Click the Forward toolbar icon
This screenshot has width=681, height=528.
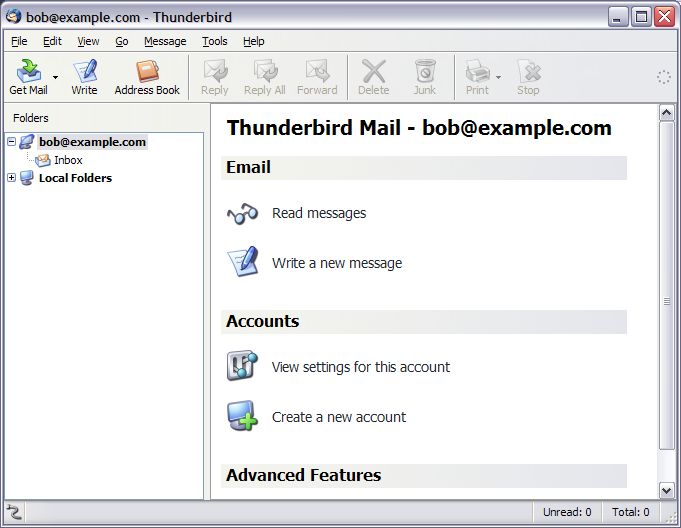click(317, 72)
